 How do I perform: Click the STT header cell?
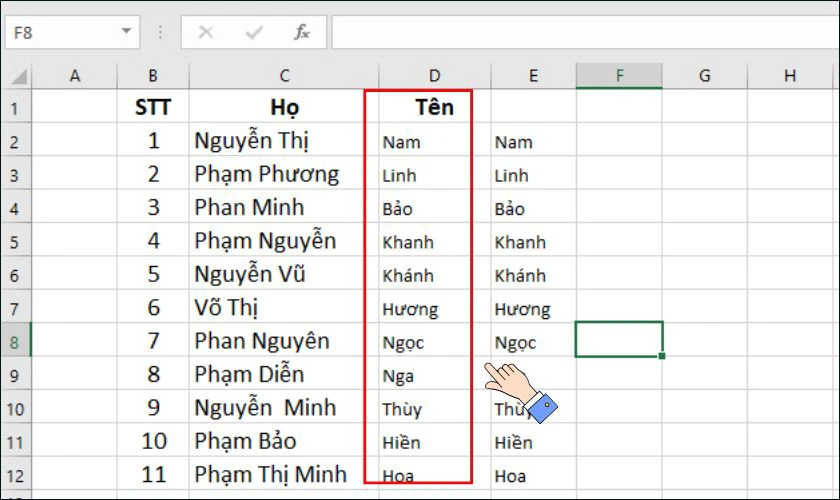pos(153,107)
